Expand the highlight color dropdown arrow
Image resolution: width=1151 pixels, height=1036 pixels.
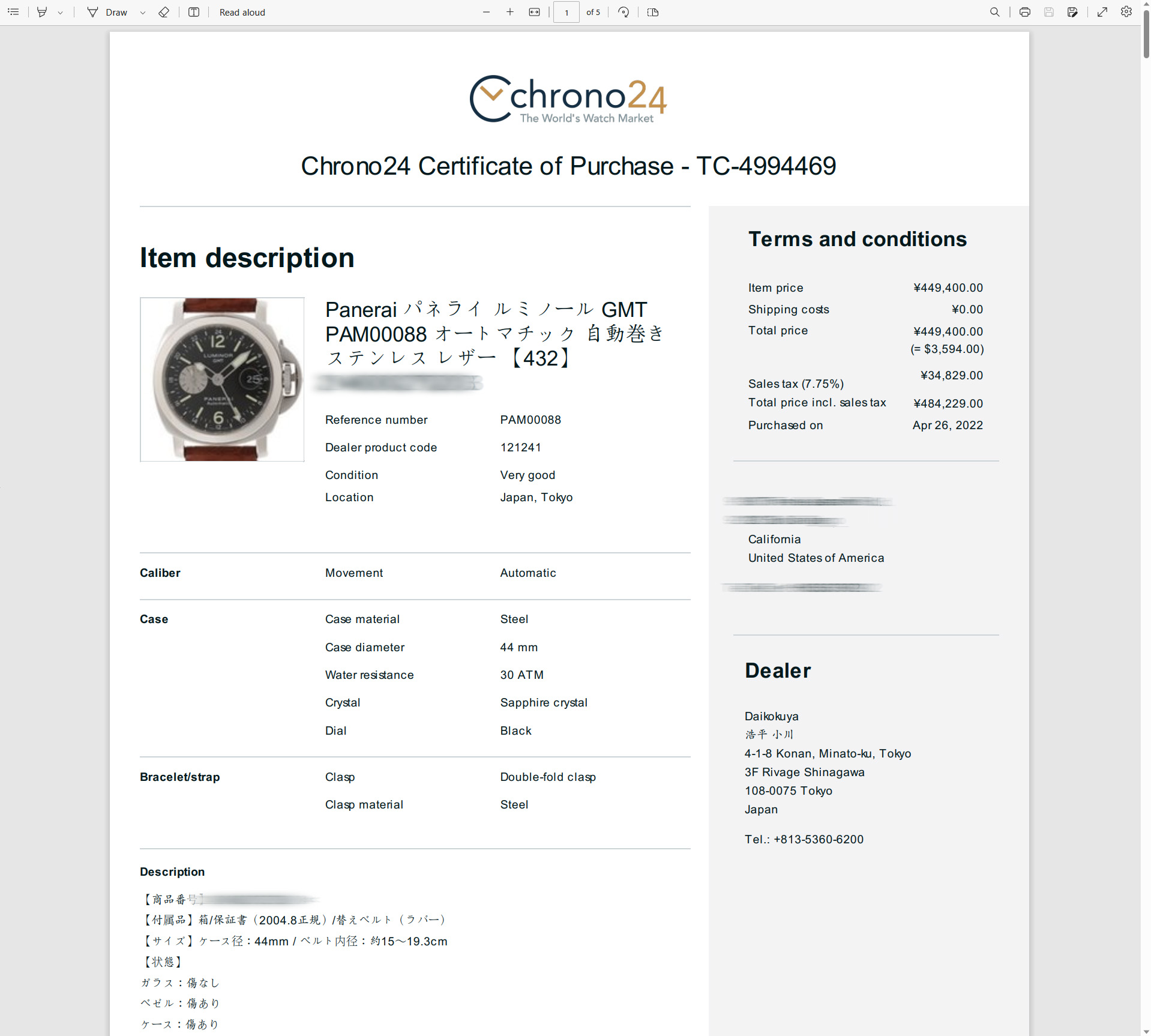61,13
